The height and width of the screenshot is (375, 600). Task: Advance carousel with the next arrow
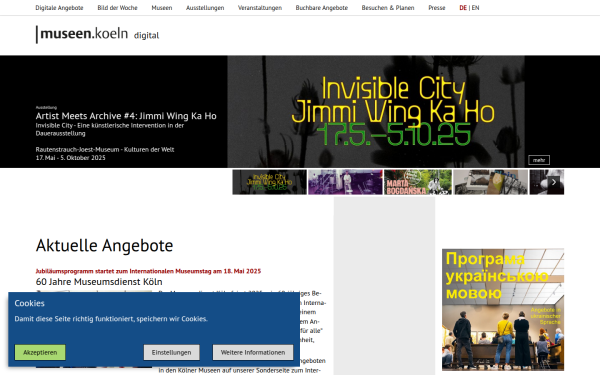(x=554, y=182)
